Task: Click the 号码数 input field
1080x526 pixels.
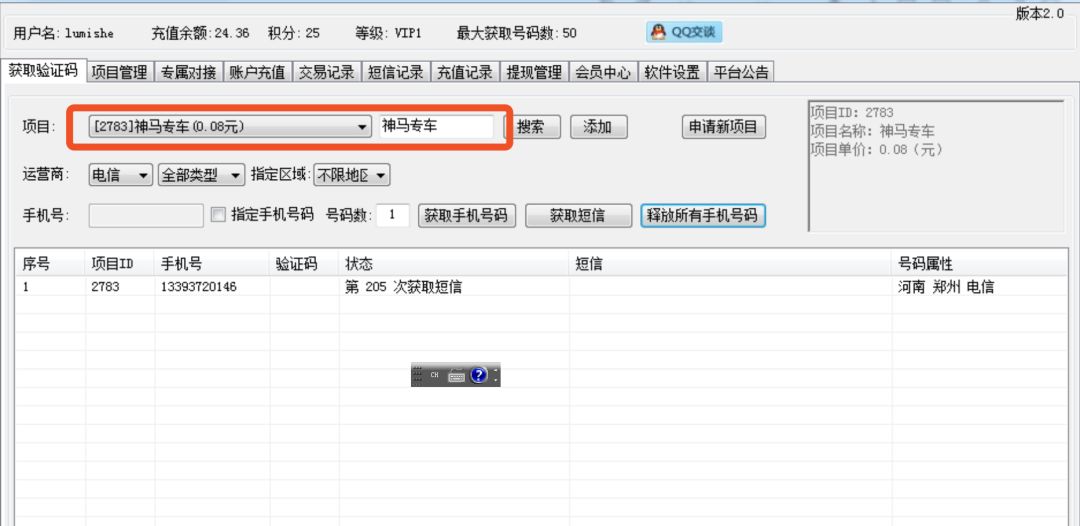Action: click(393, 215)
